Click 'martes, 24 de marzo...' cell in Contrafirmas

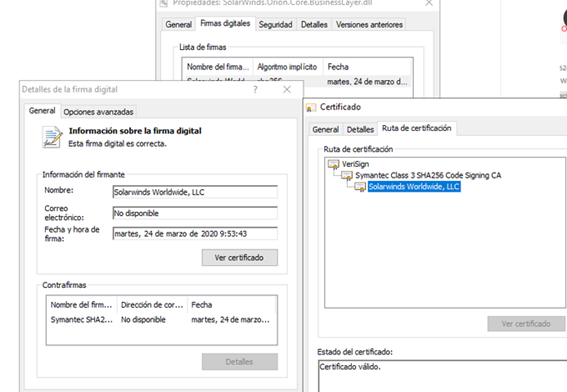point(230,320)
